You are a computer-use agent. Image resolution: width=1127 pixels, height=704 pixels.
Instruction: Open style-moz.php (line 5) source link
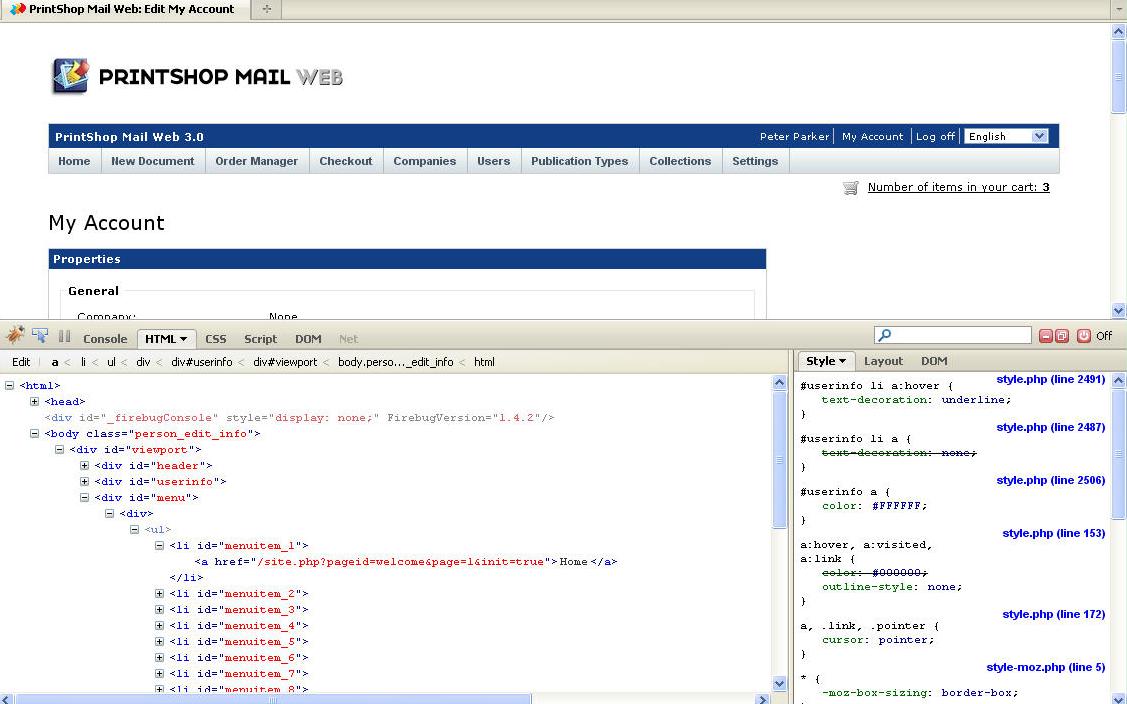click(1045, 667)
